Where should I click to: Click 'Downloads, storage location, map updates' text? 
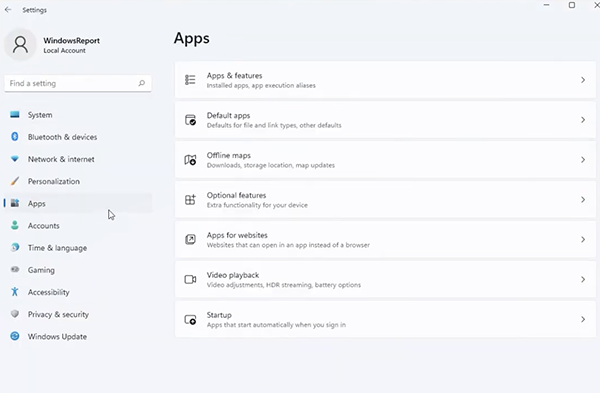(x=271, y=165)
